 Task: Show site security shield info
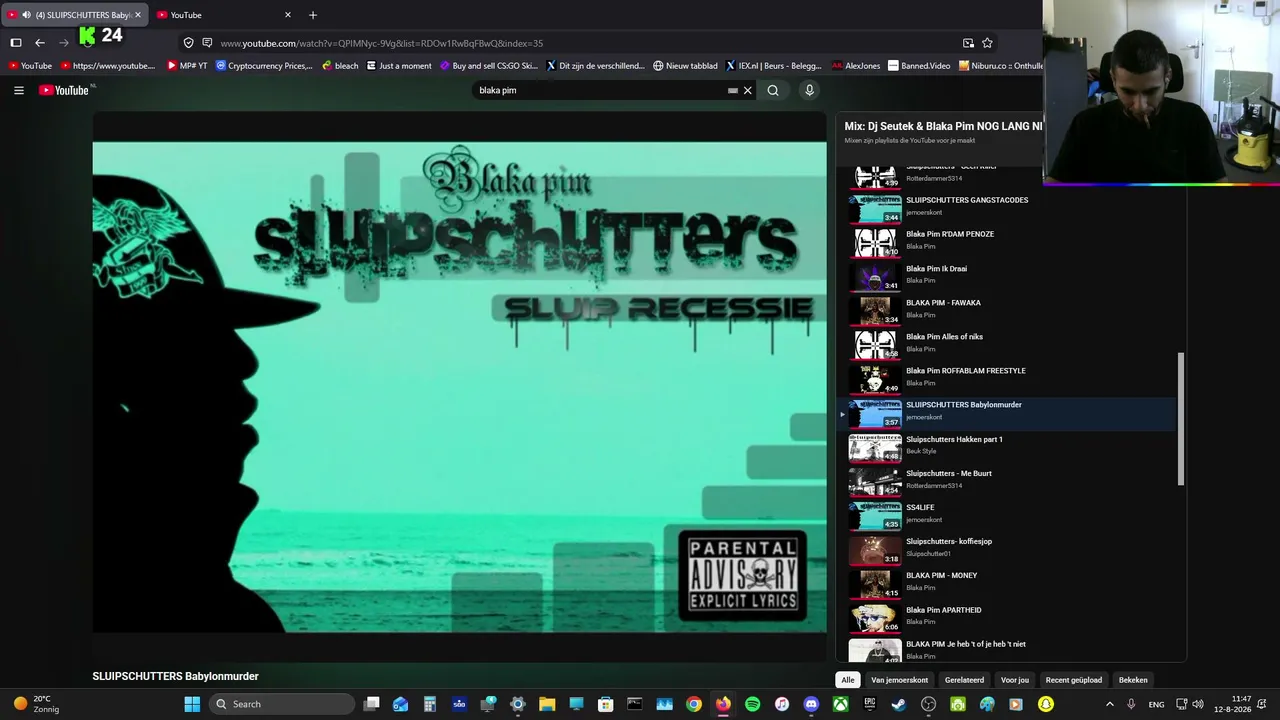(188, 43)
